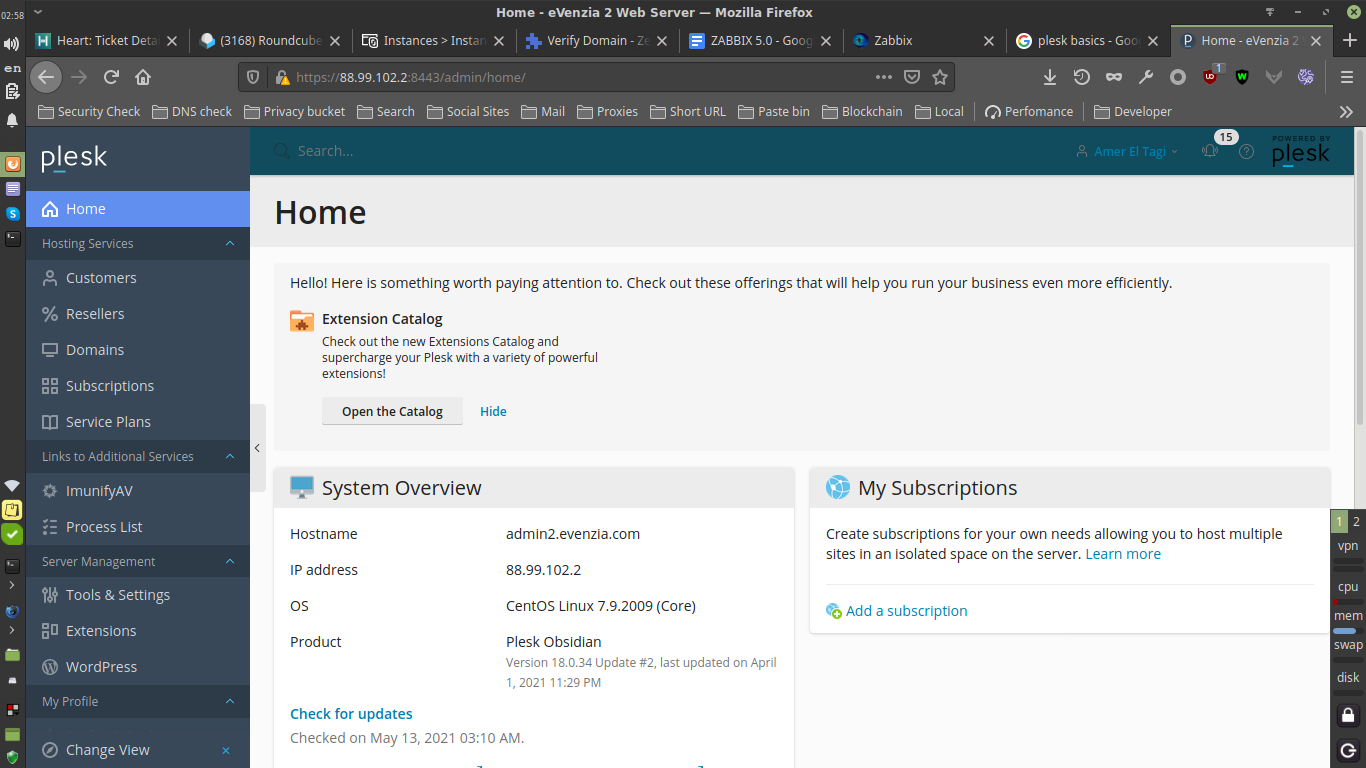Image resolution: width=1366 pixels, height=768 pixels.
Task: Open the Amer El Tagi user dropdown
Action: [1127, 151]
